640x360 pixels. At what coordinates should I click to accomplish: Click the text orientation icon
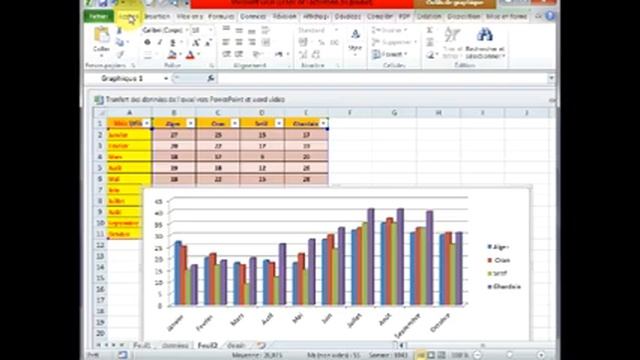tap(257, 54)
